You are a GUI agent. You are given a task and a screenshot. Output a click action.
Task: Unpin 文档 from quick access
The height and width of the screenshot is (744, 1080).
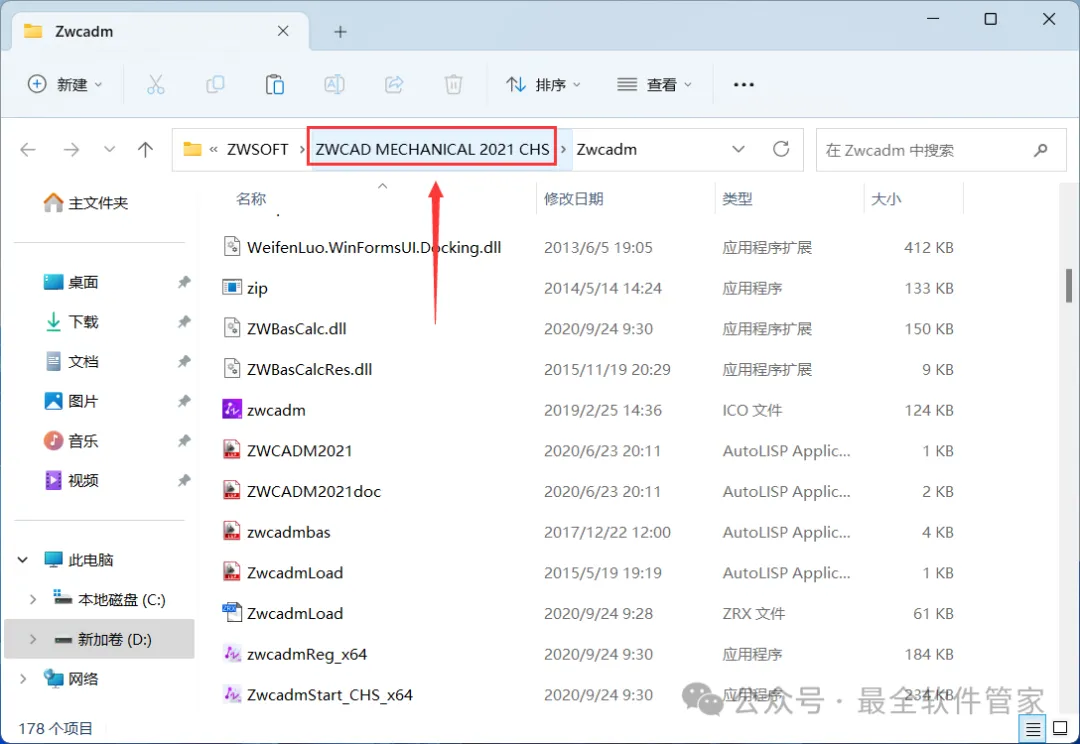[x=184, y=361]
